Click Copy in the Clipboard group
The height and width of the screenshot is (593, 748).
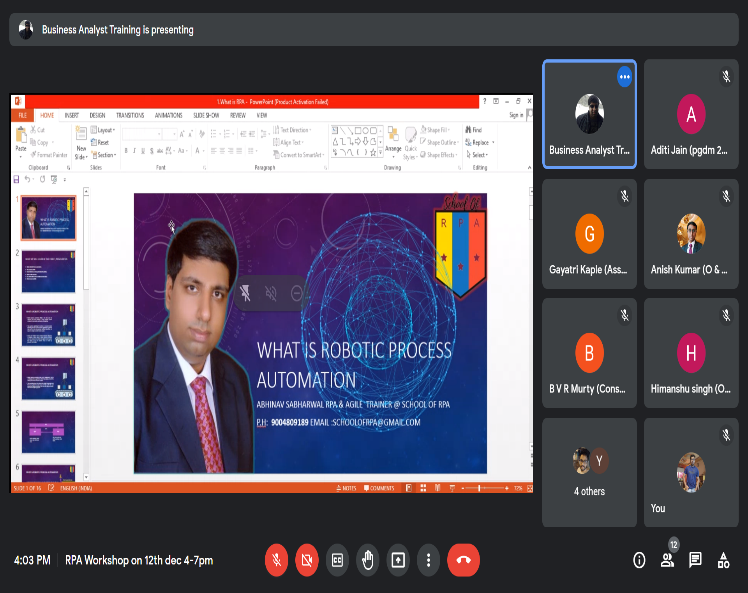click(x=40, y=142)
